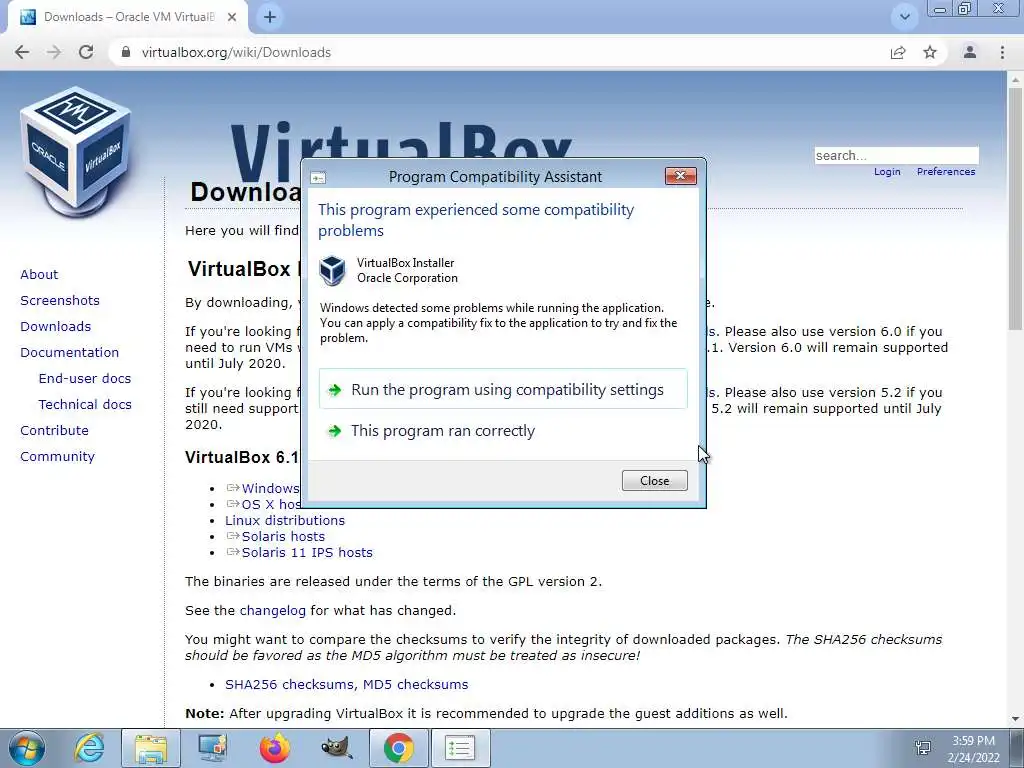Click the browser back arrow
This screenshot has width=1024, height=768.
[22, 52]
